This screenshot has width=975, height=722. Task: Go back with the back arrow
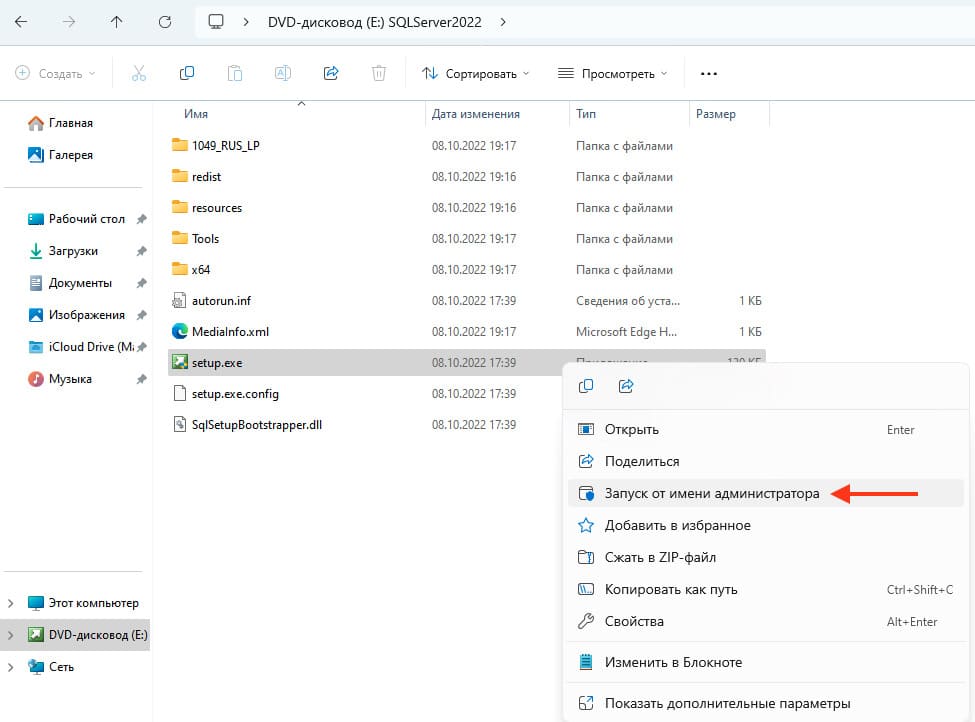pos(21,22)
